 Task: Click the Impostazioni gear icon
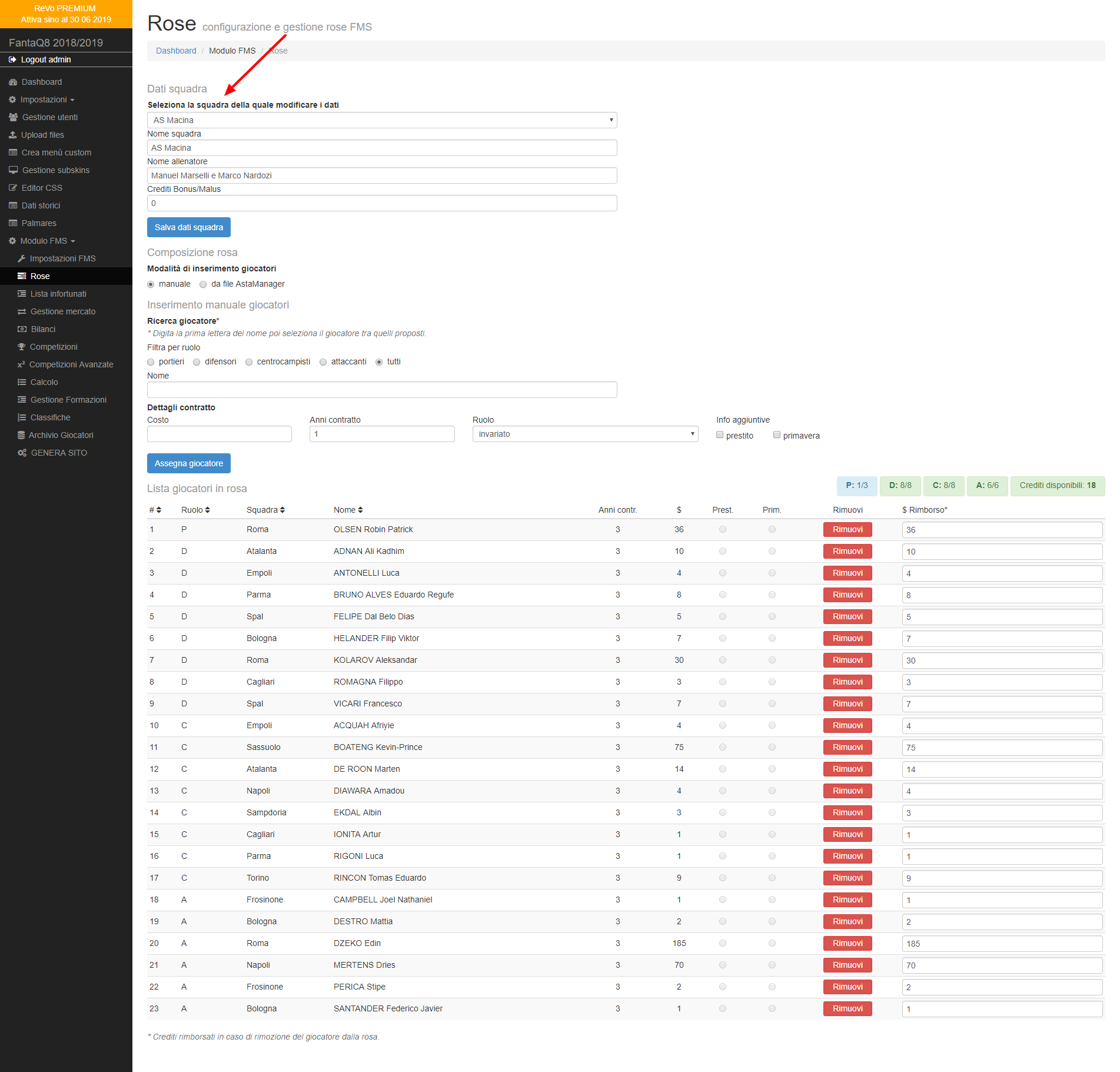(x=12, y=99)
